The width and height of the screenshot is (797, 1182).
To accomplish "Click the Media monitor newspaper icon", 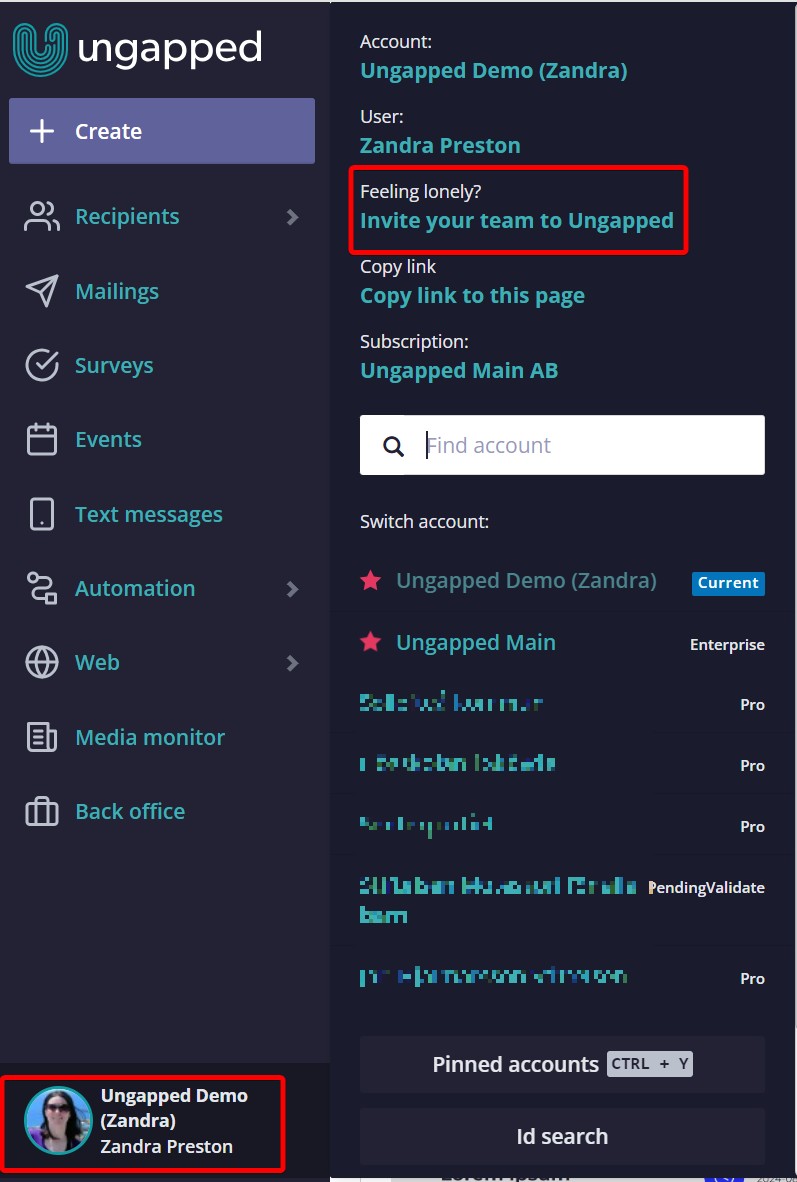I will coord(41,737).
